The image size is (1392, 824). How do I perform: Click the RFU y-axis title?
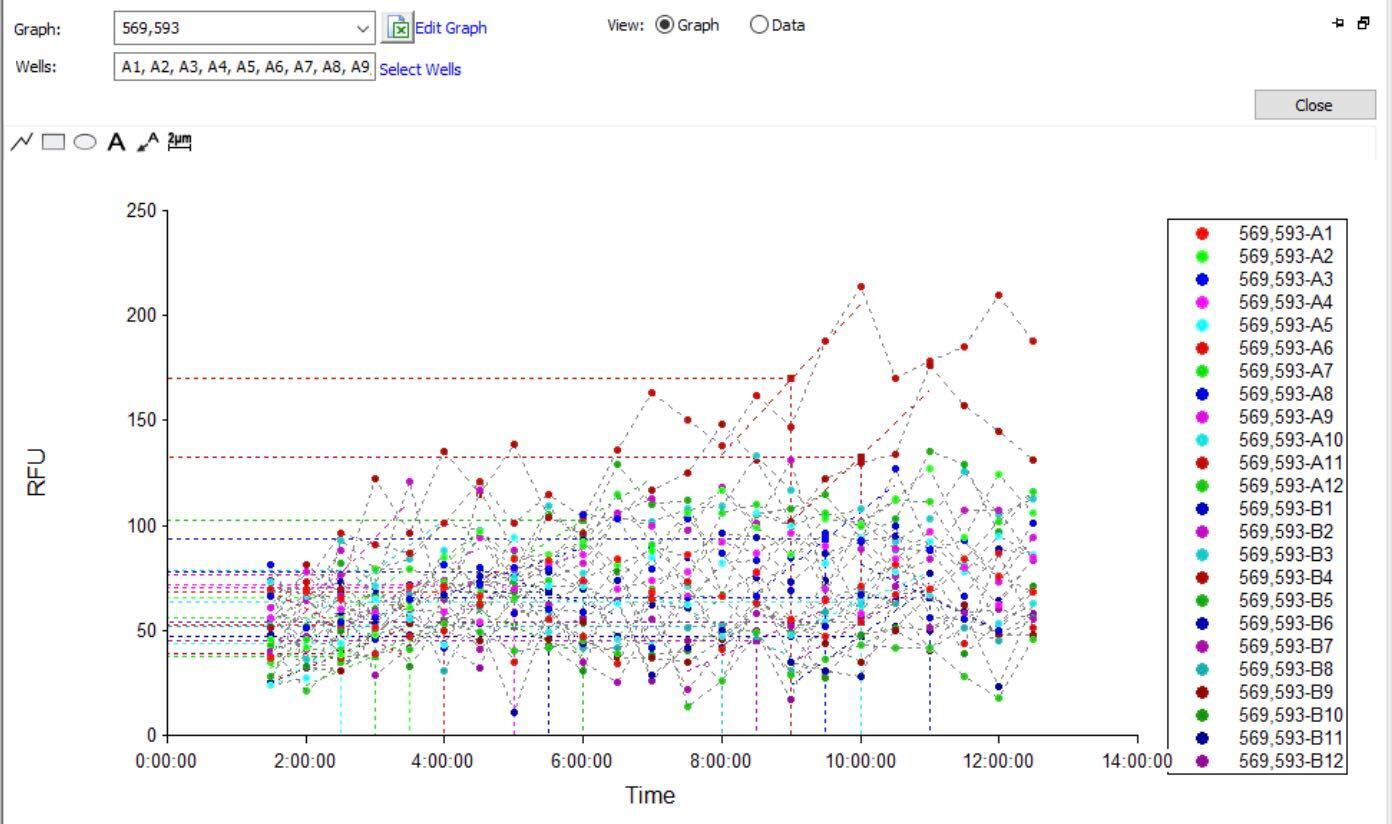(37, 472)
